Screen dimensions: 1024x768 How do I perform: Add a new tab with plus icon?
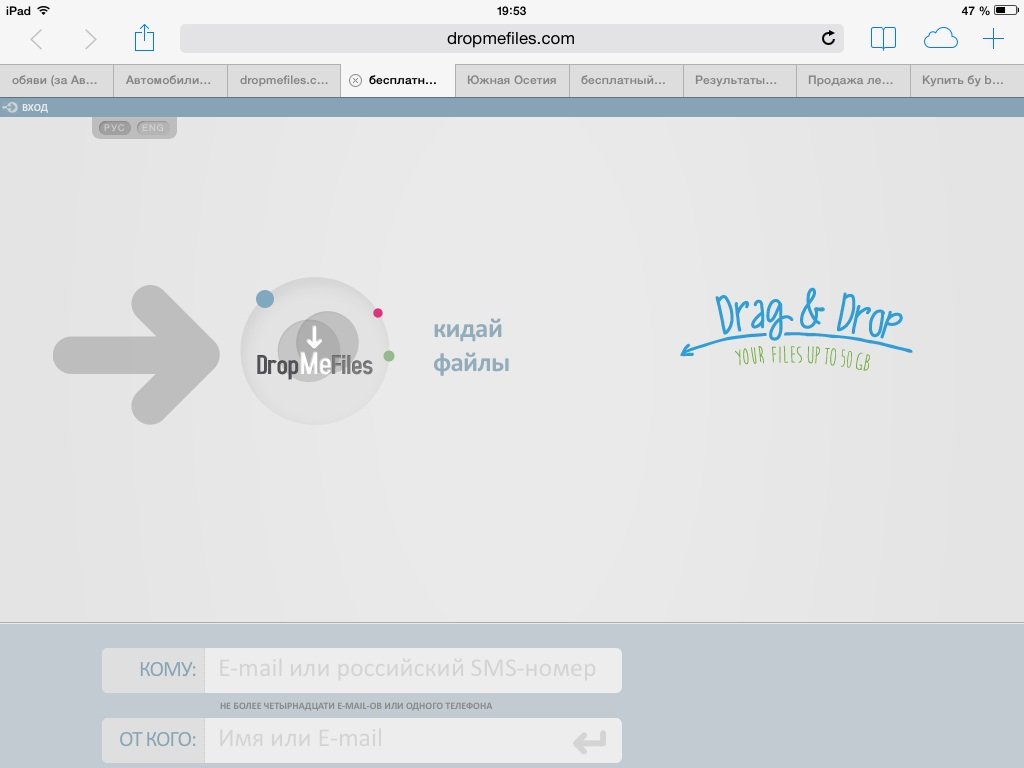pos(993,39)
